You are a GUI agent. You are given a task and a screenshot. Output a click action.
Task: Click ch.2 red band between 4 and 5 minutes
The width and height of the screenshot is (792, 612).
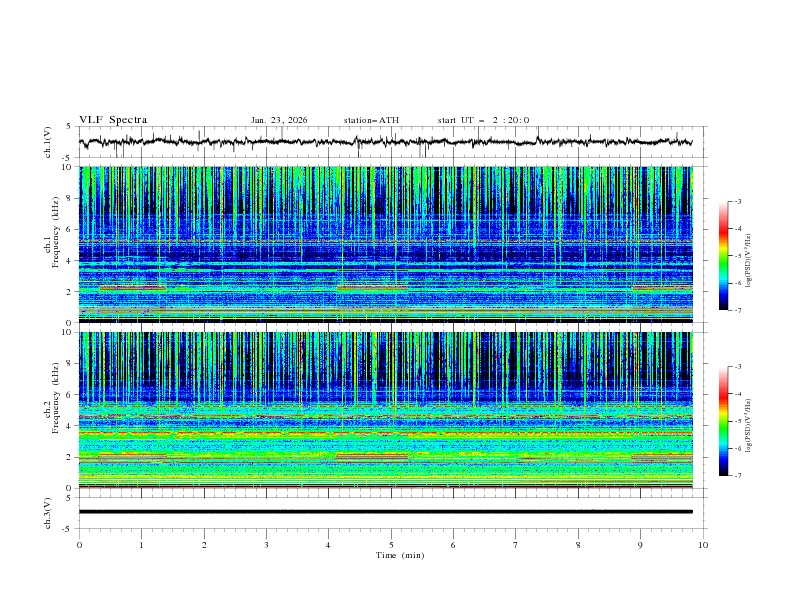click(x=372, y=455)
